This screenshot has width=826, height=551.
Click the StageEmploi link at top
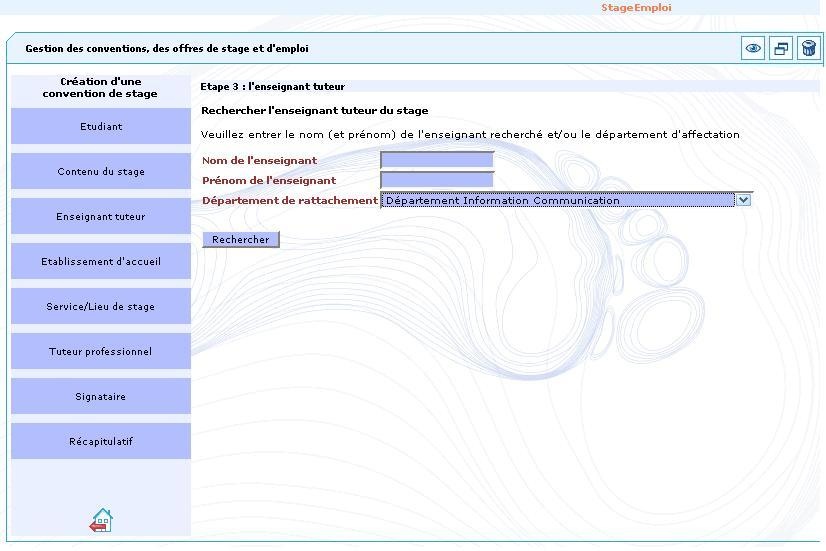click(x=636, y=8)
